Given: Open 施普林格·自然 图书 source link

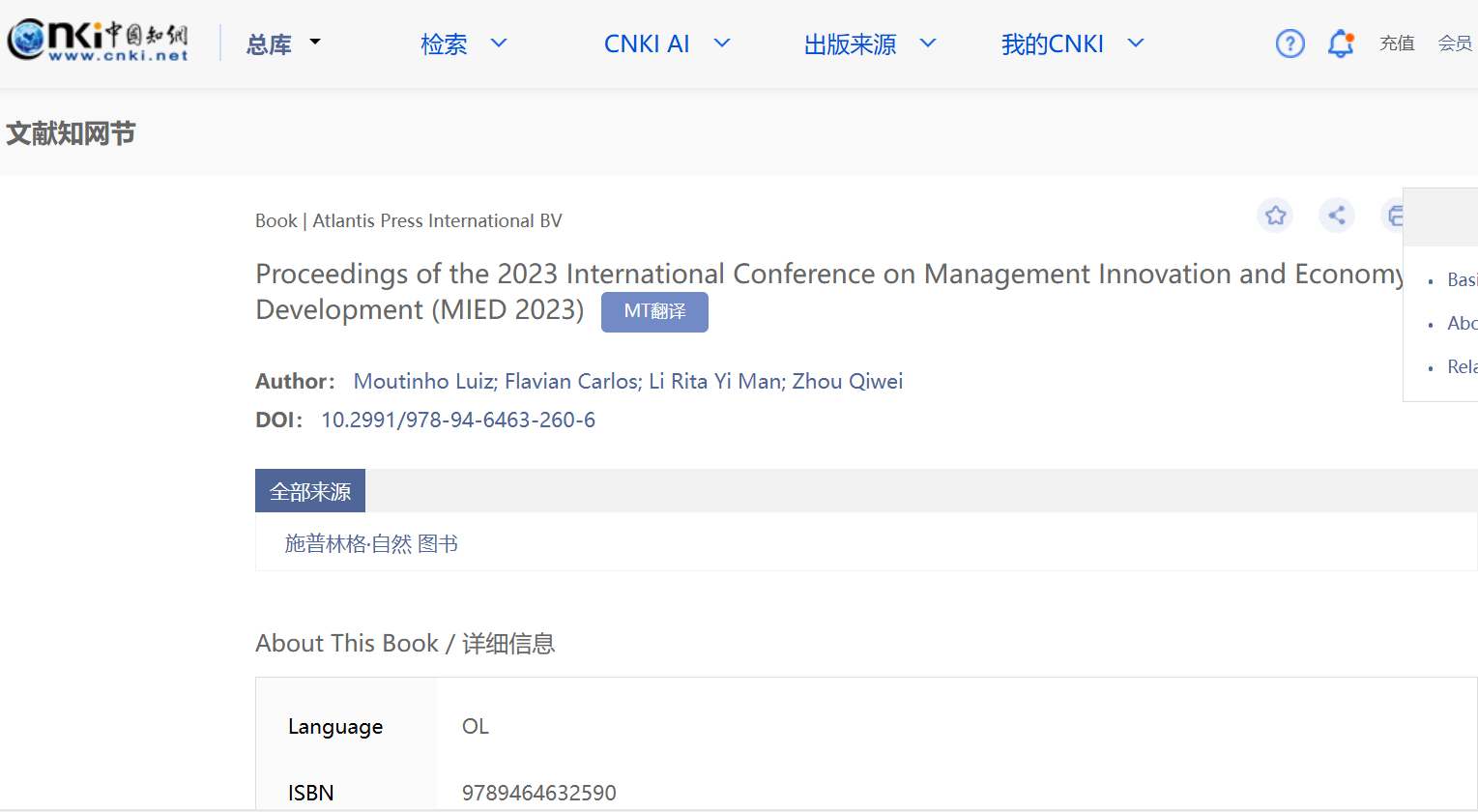Looking at the screenshot, I should [x=371, y=544].
